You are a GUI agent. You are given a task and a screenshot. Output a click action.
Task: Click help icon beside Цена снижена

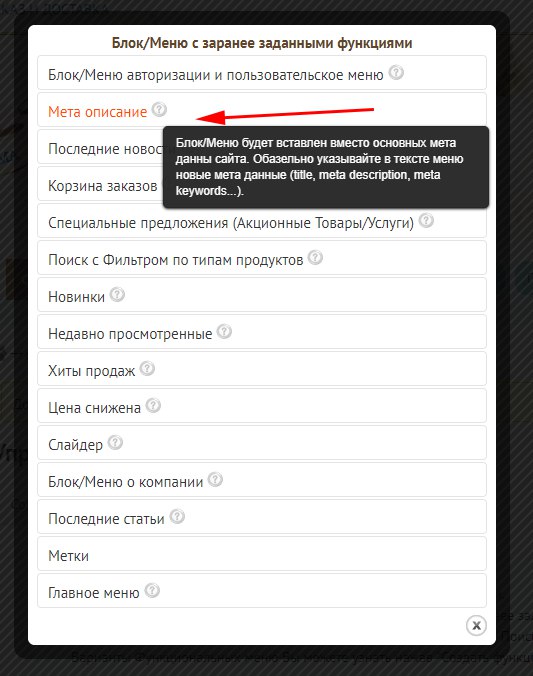pos(153,405)
